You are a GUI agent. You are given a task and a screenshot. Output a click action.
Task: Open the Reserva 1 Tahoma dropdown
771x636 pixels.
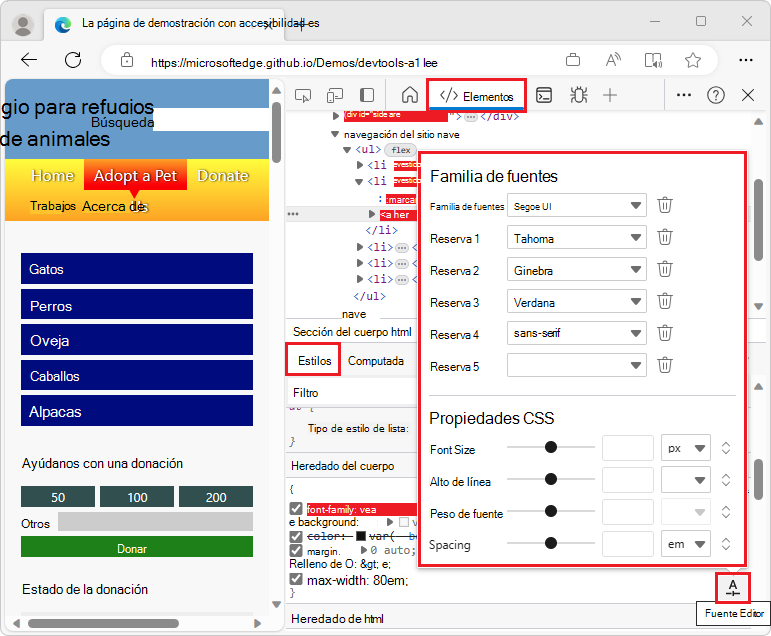coord(576,238)
